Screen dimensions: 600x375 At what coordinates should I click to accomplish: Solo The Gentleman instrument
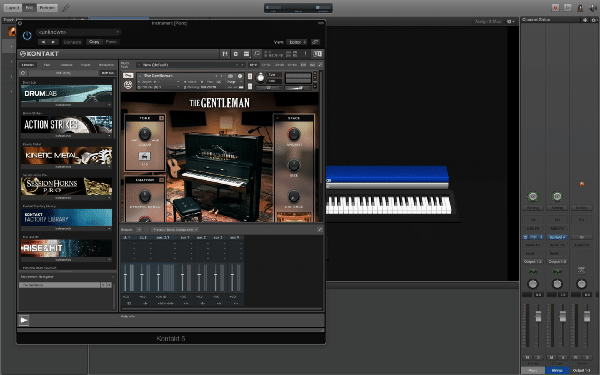250,76
